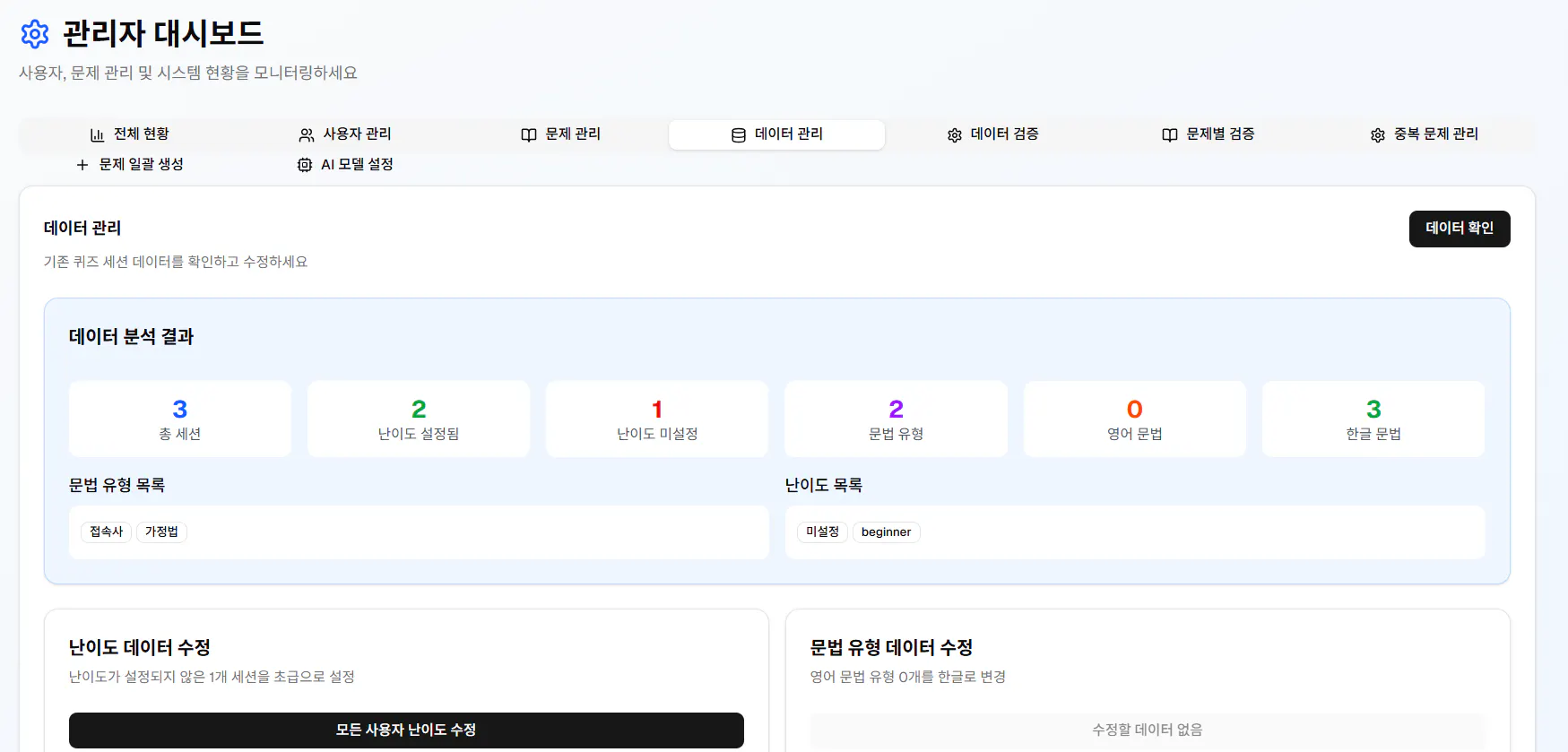Click the 관리자 대시보드 page title

(x=163, y=34)
